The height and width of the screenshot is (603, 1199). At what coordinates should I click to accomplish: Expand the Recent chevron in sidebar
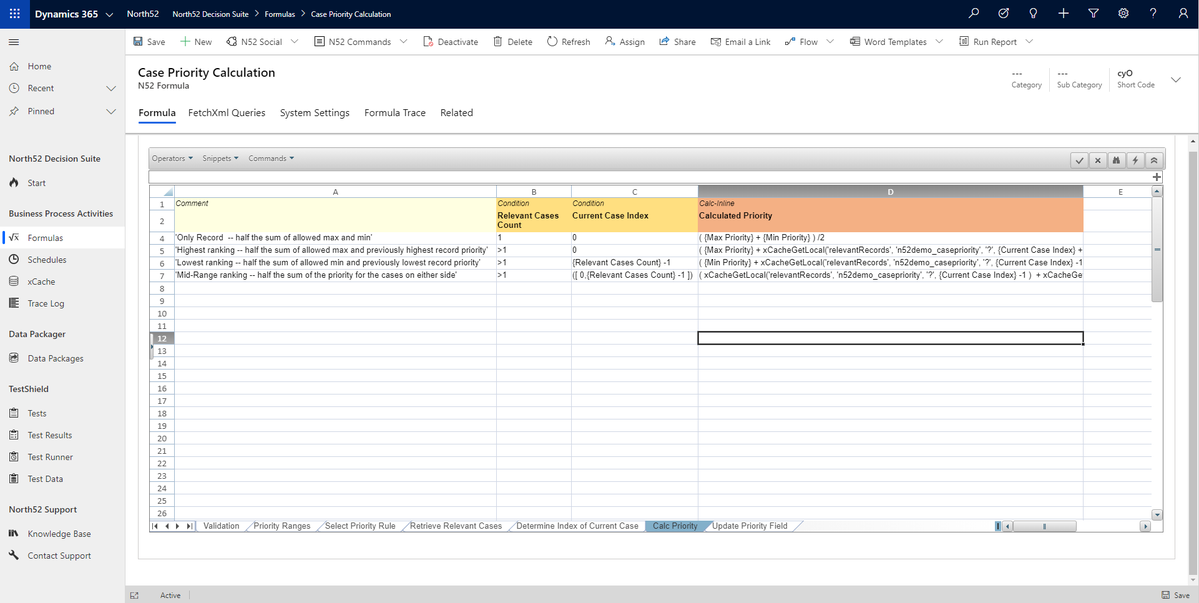pyautogui.click(x=111, y=89)
